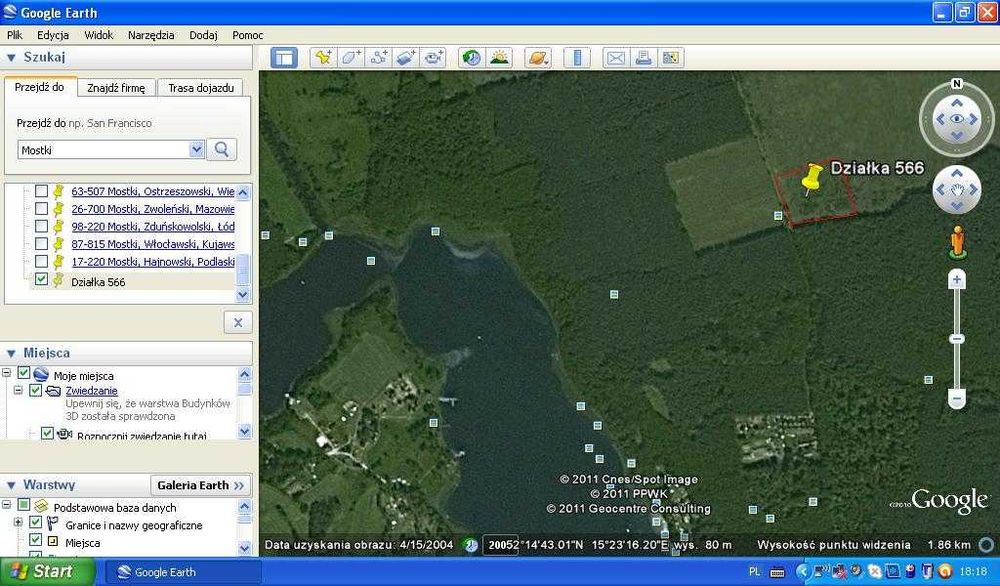1000x586 pixels.
Task: Open the Plik menu
Action: 15,35
